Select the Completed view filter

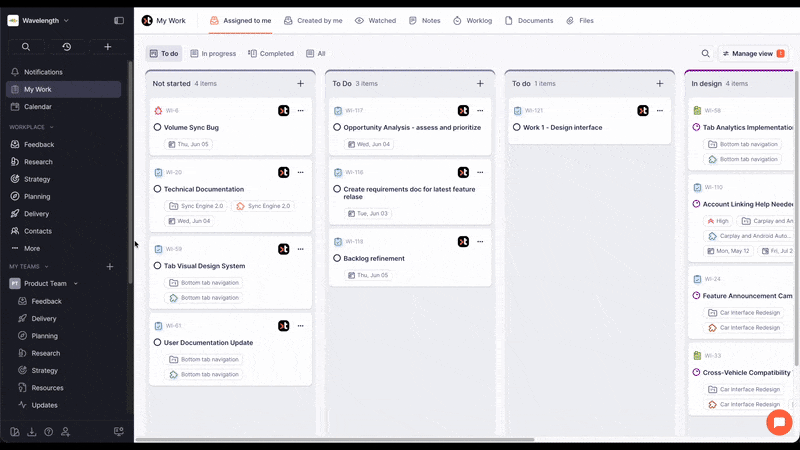271,54
